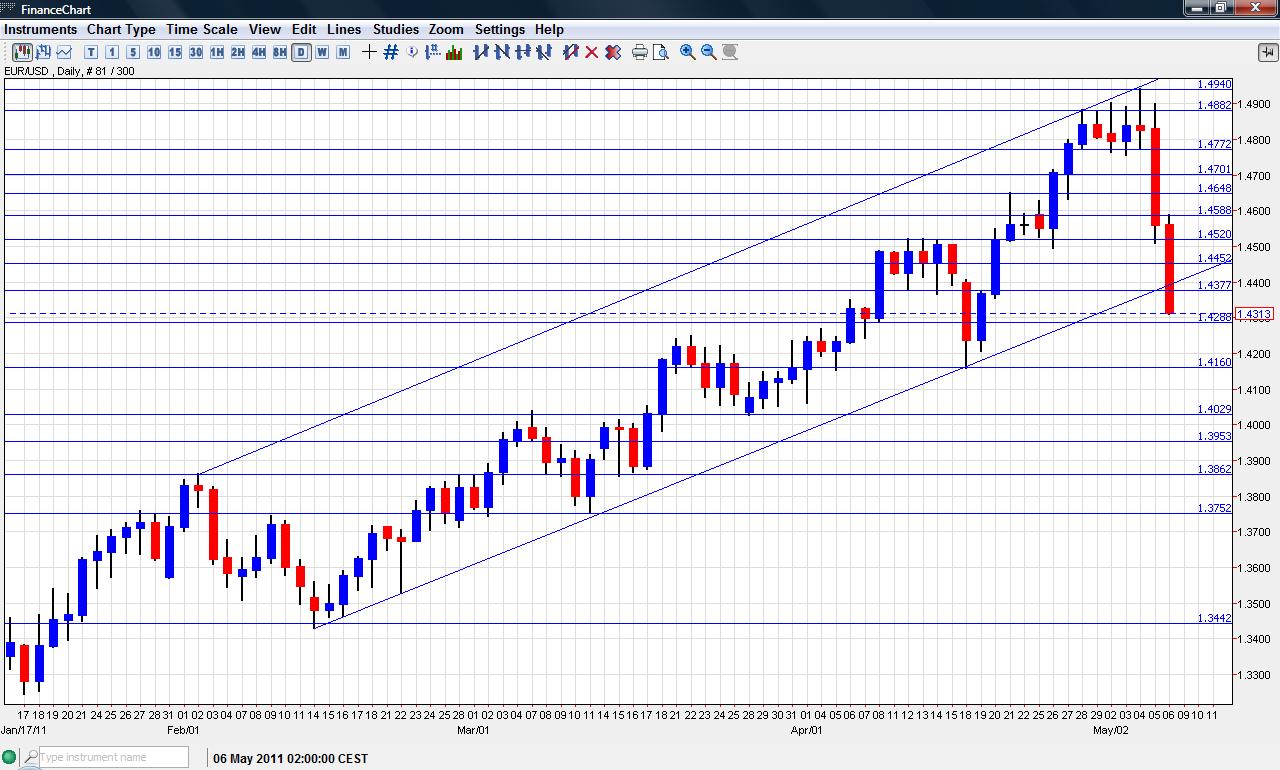Expand the Instruments menu
This screenshot has height=770, width=1280.
40,29
